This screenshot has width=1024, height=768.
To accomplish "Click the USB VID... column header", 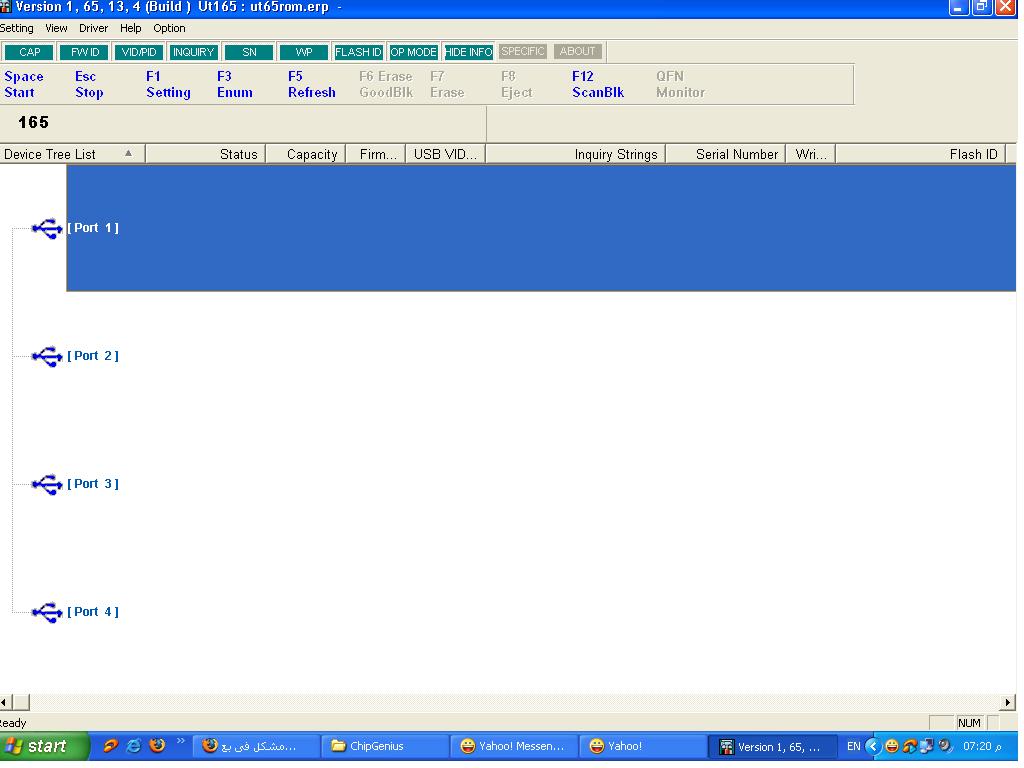I will tap(445, 154).
